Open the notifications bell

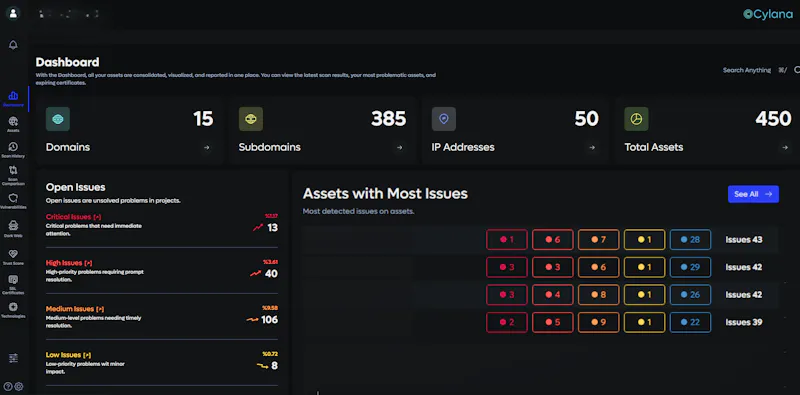coord(13,45)
